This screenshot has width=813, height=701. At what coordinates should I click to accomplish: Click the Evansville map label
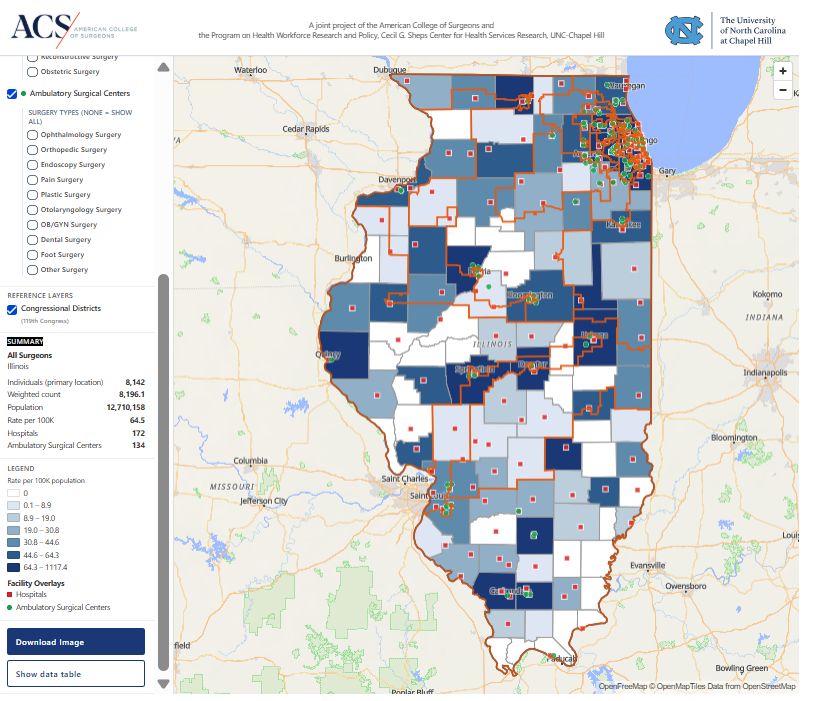[648, 565]
